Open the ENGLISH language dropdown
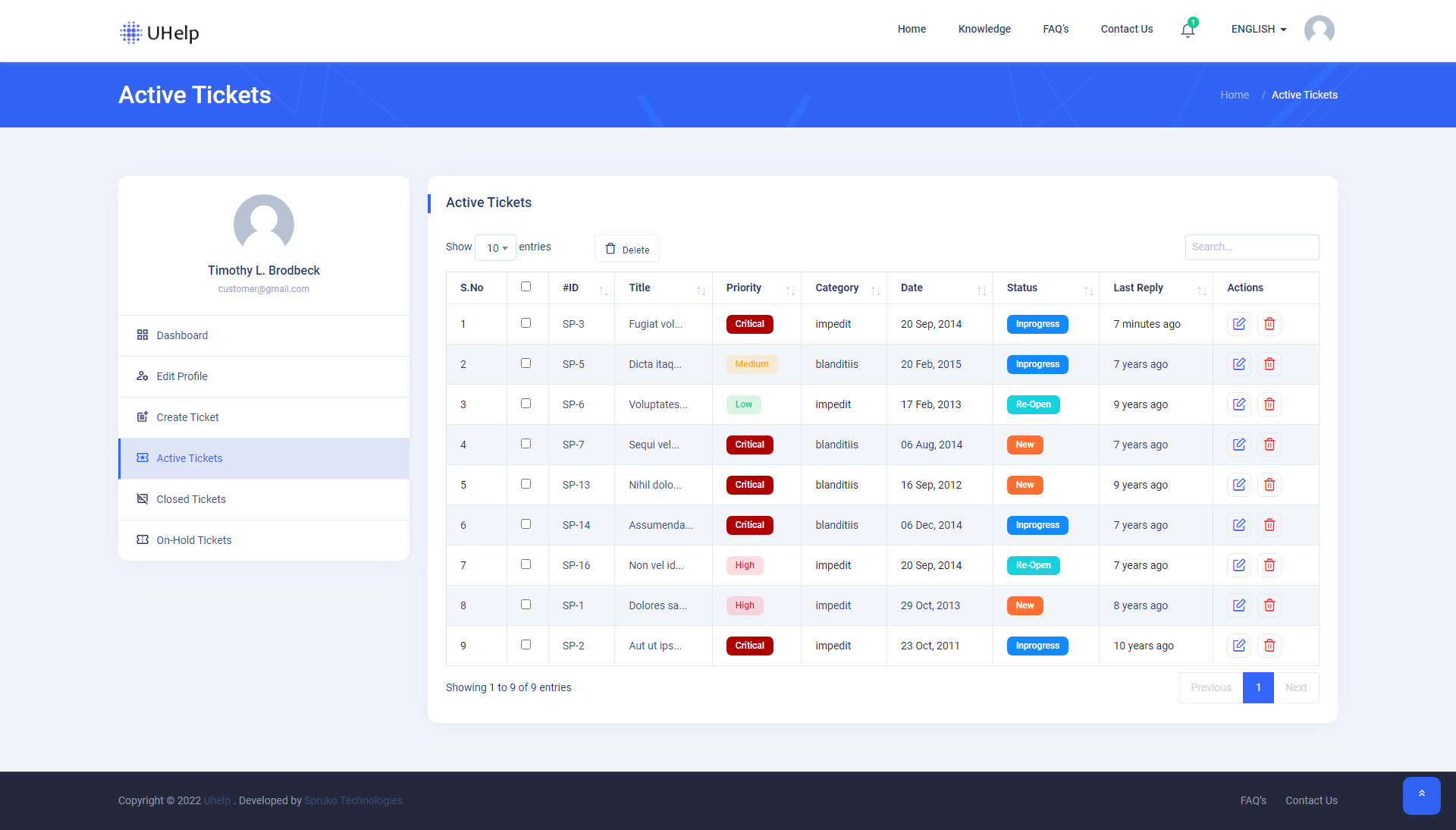This screenshot has width=1456, height=830. click(1258, 29)
